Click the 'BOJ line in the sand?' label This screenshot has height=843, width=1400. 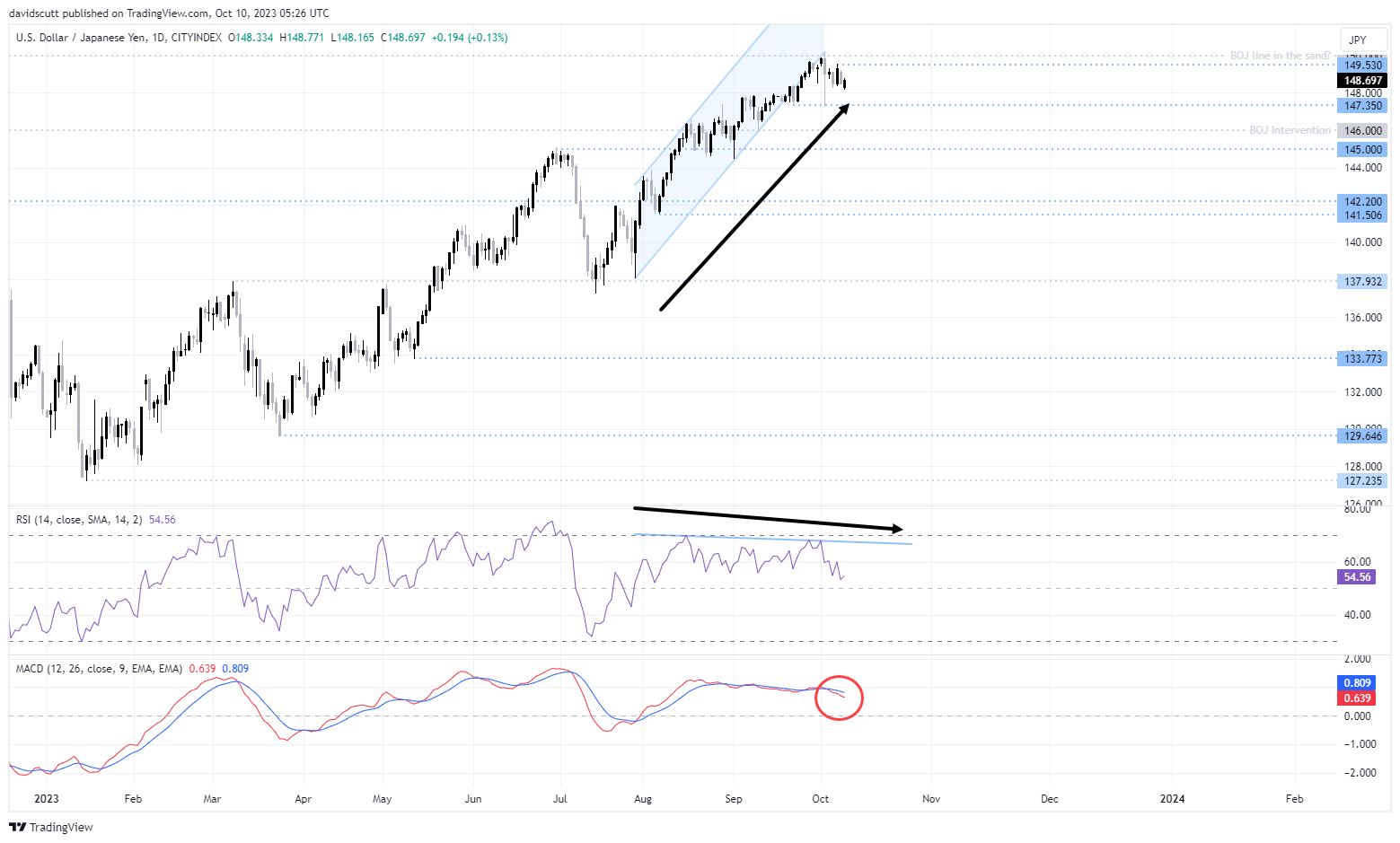point(1280,56)
